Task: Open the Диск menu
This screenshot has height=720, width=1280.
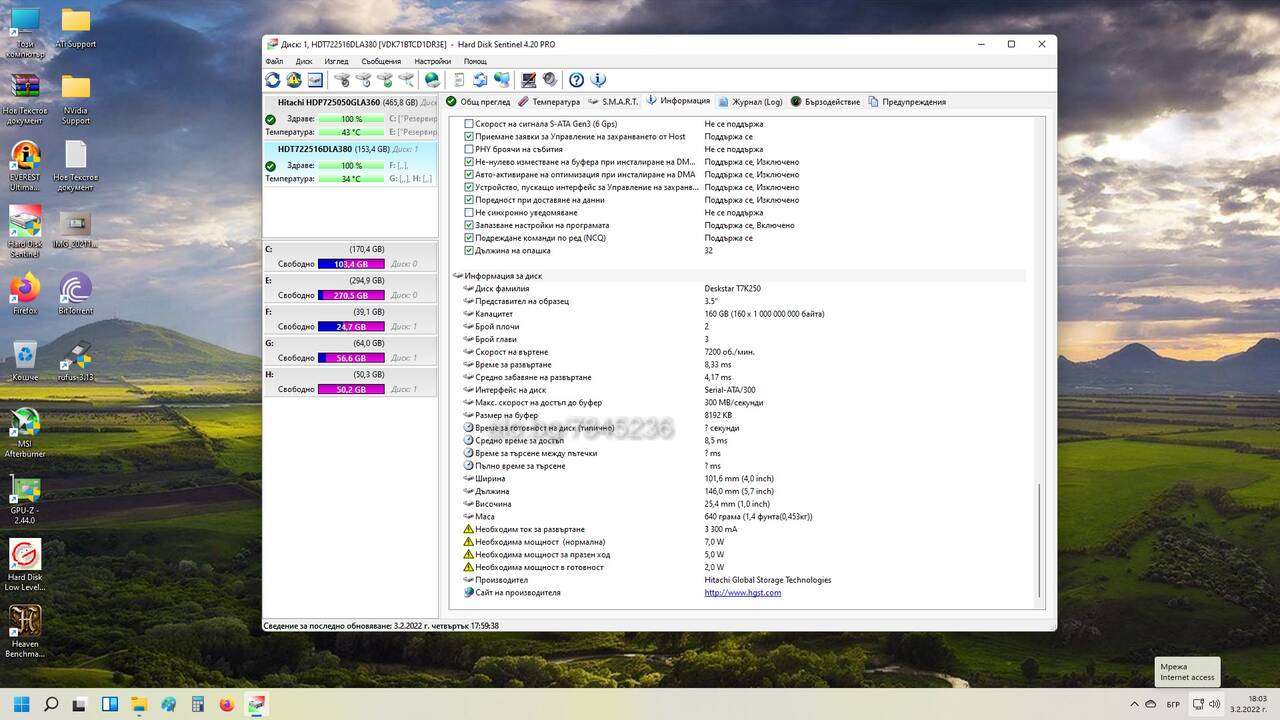Action: coord(304,61)
